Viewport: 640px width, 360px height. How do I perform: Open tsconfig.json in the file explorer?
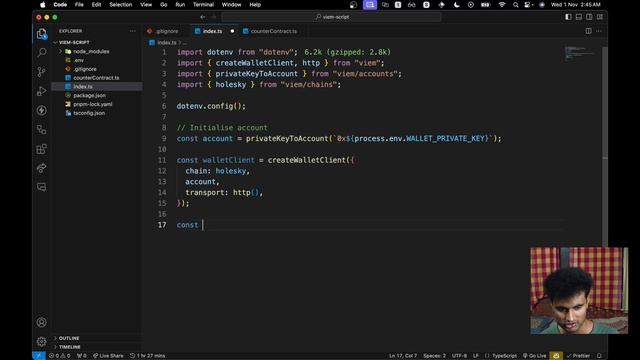[x=89, y=113]
